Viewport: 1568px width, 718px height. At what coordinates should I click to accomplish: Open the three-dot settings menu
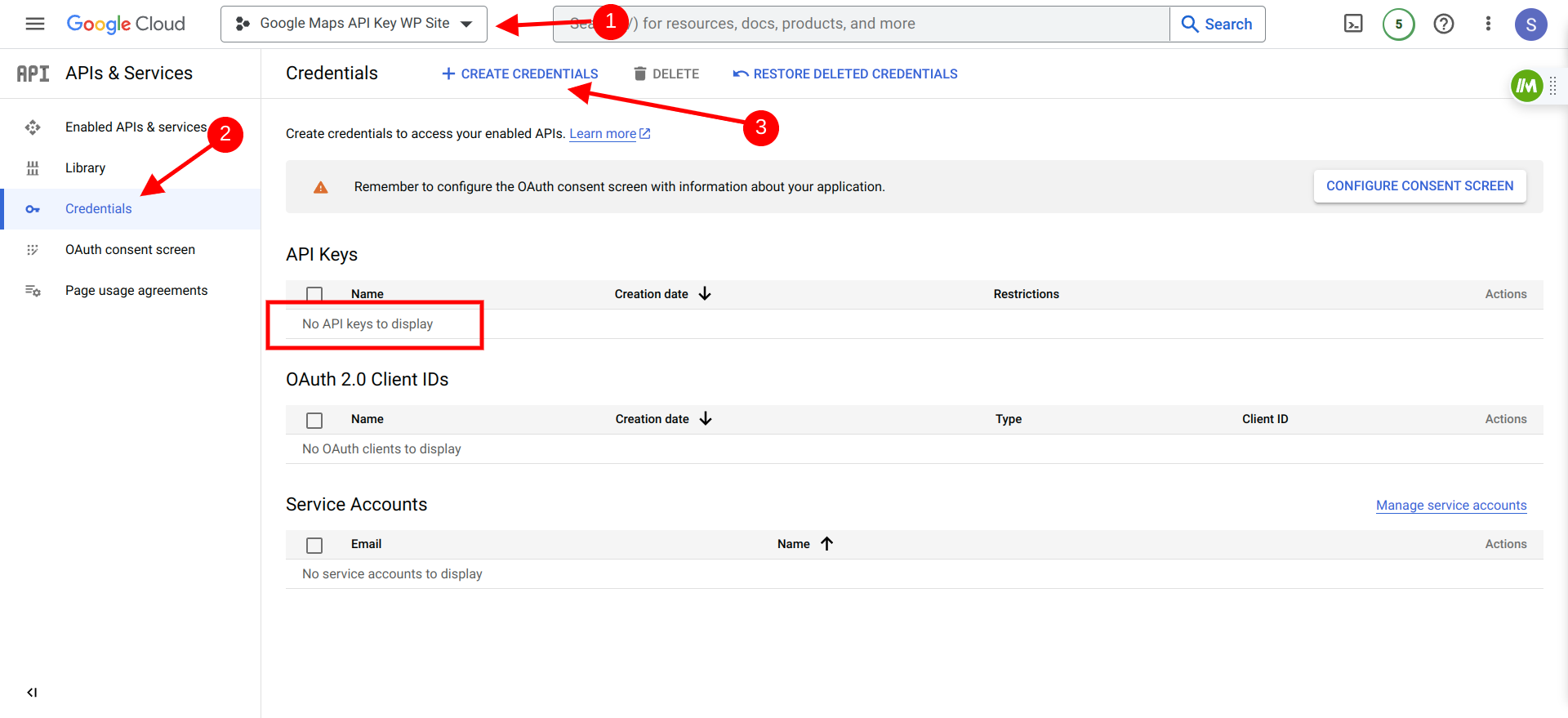[1488, 24]
